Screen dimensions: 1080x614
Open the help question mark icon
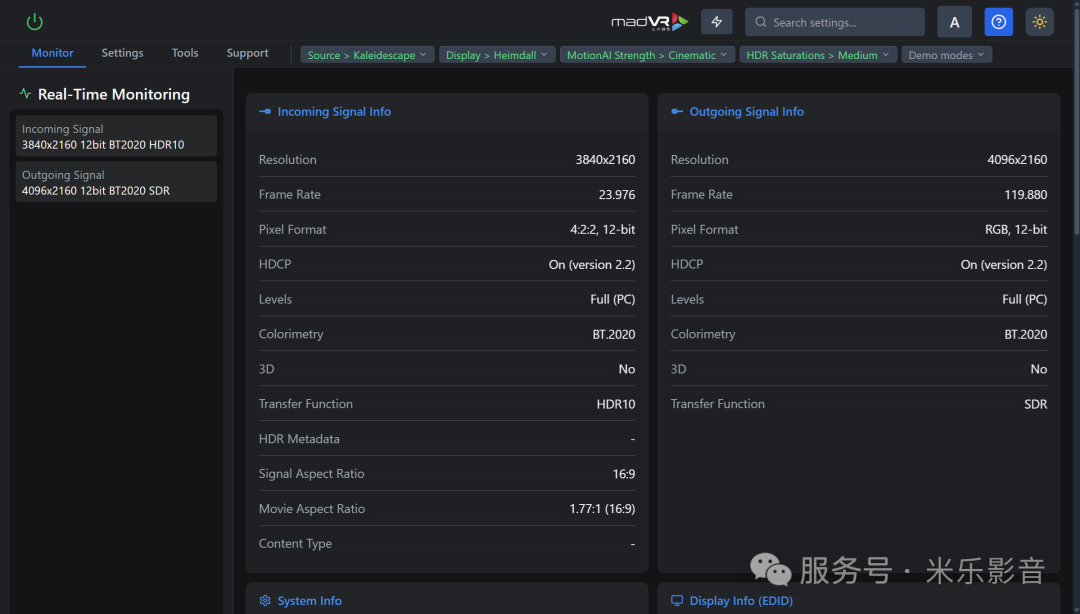(998, 22)
